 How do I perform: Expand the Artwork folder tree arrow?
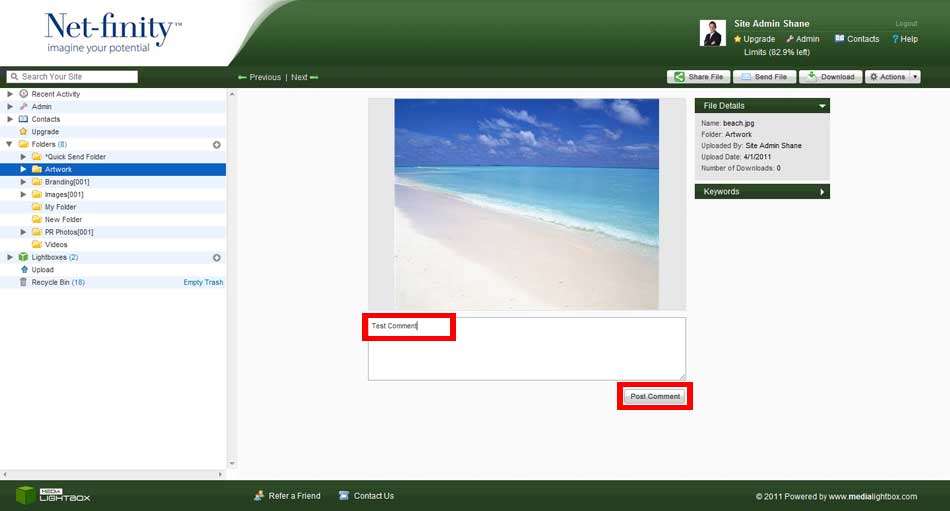pyautogui.click(x=23, y=170)
